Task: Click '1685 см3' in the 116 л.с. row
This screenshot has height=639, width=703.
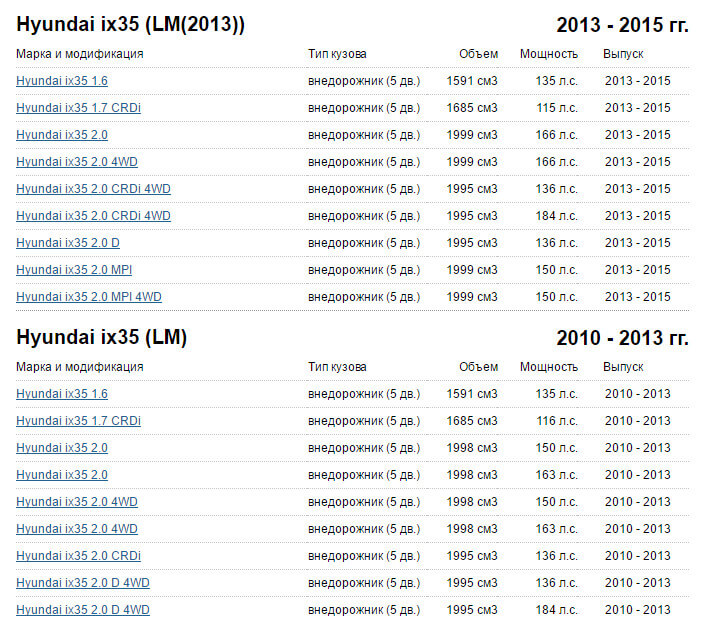Action: 472,421
